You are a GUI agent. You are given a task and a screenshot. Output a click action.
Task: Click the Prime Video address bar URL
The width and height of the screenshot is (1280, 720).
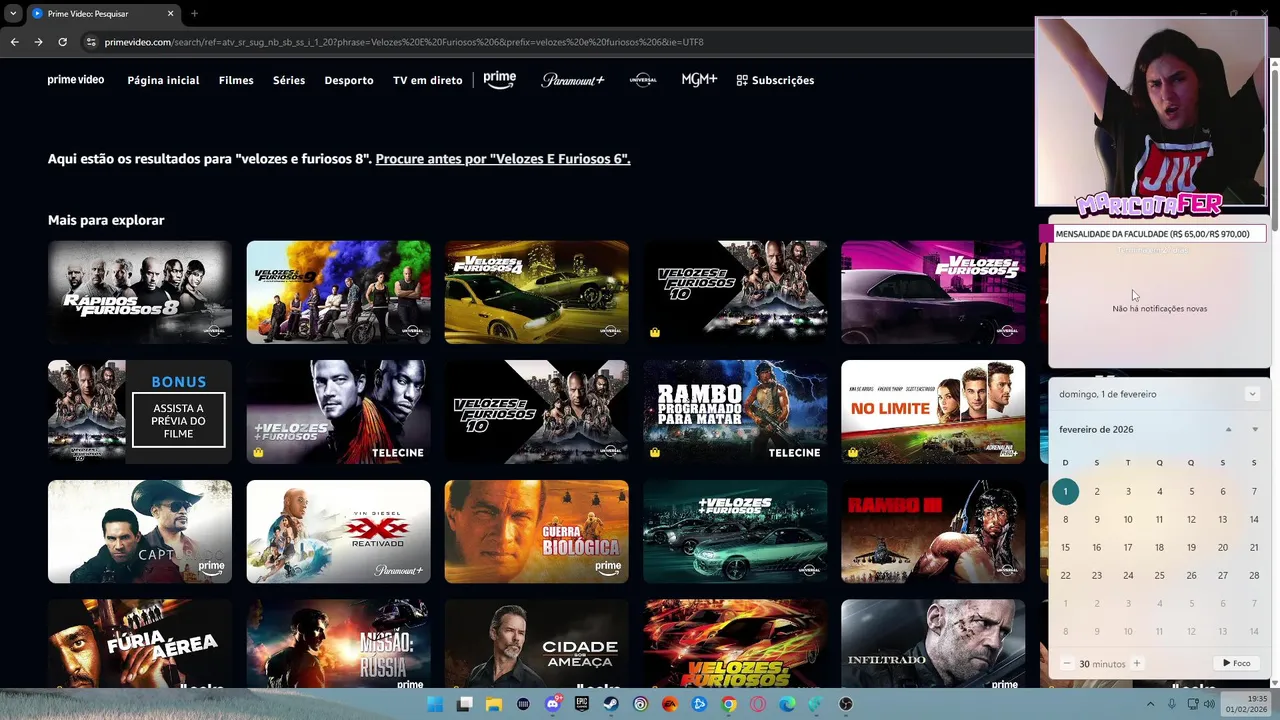point(403,42)
